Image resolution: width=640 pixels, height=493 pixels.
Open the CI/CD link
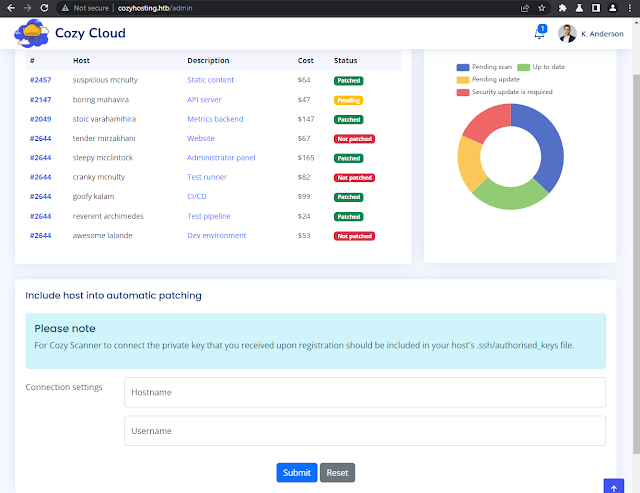[197, 196]
